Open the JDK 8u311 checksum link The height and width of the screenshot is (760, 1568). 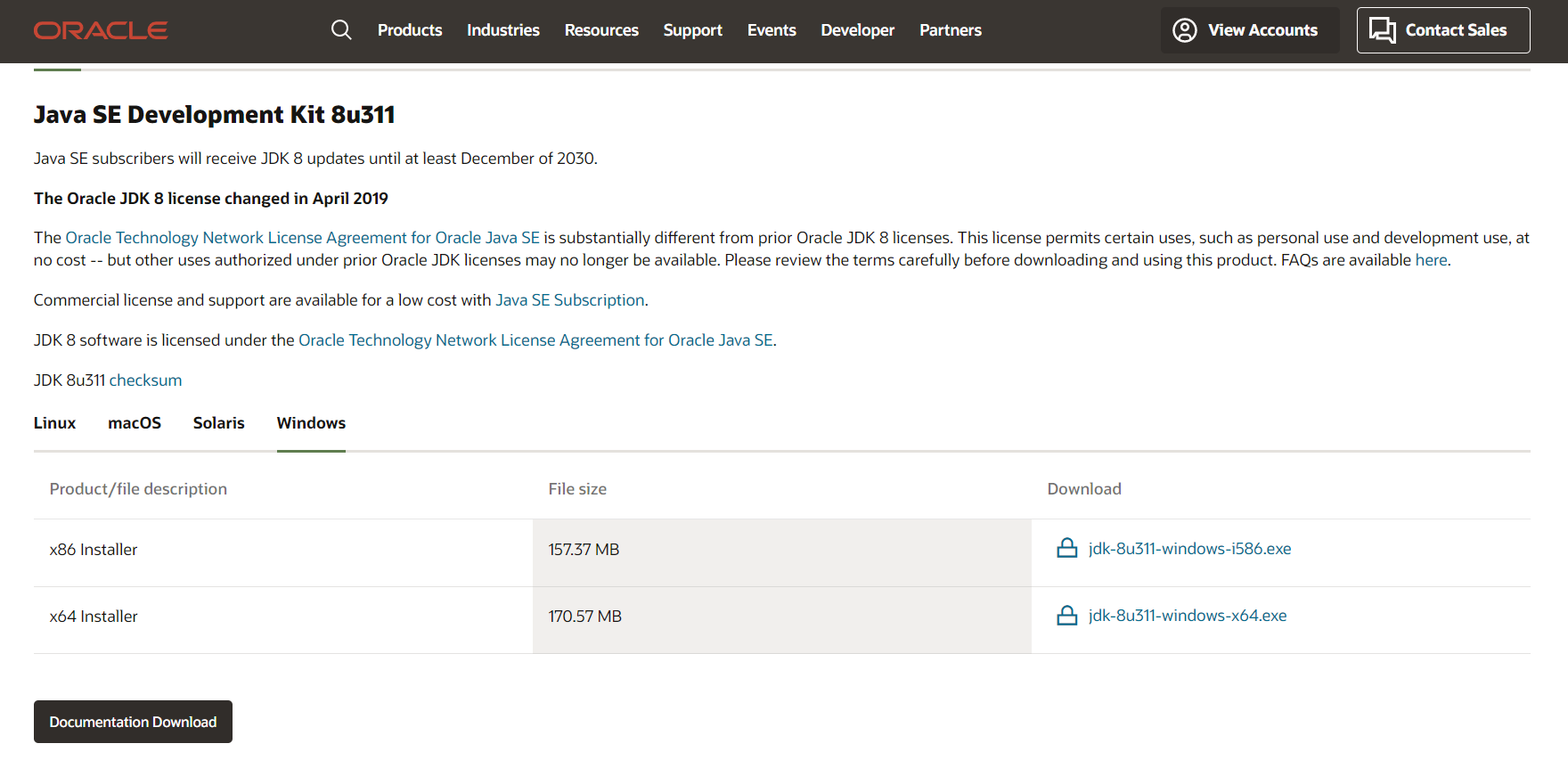(145, 380)
